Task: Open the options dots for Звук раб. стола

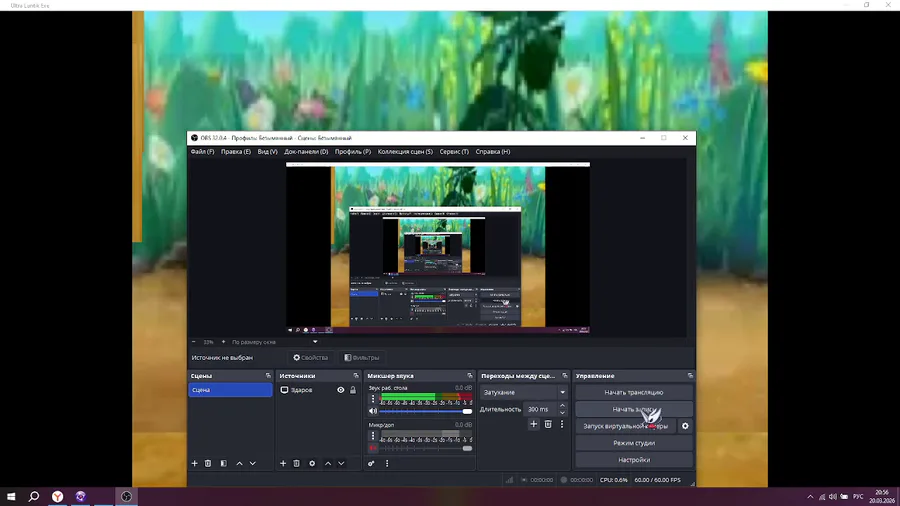Action: coord(373,399)
